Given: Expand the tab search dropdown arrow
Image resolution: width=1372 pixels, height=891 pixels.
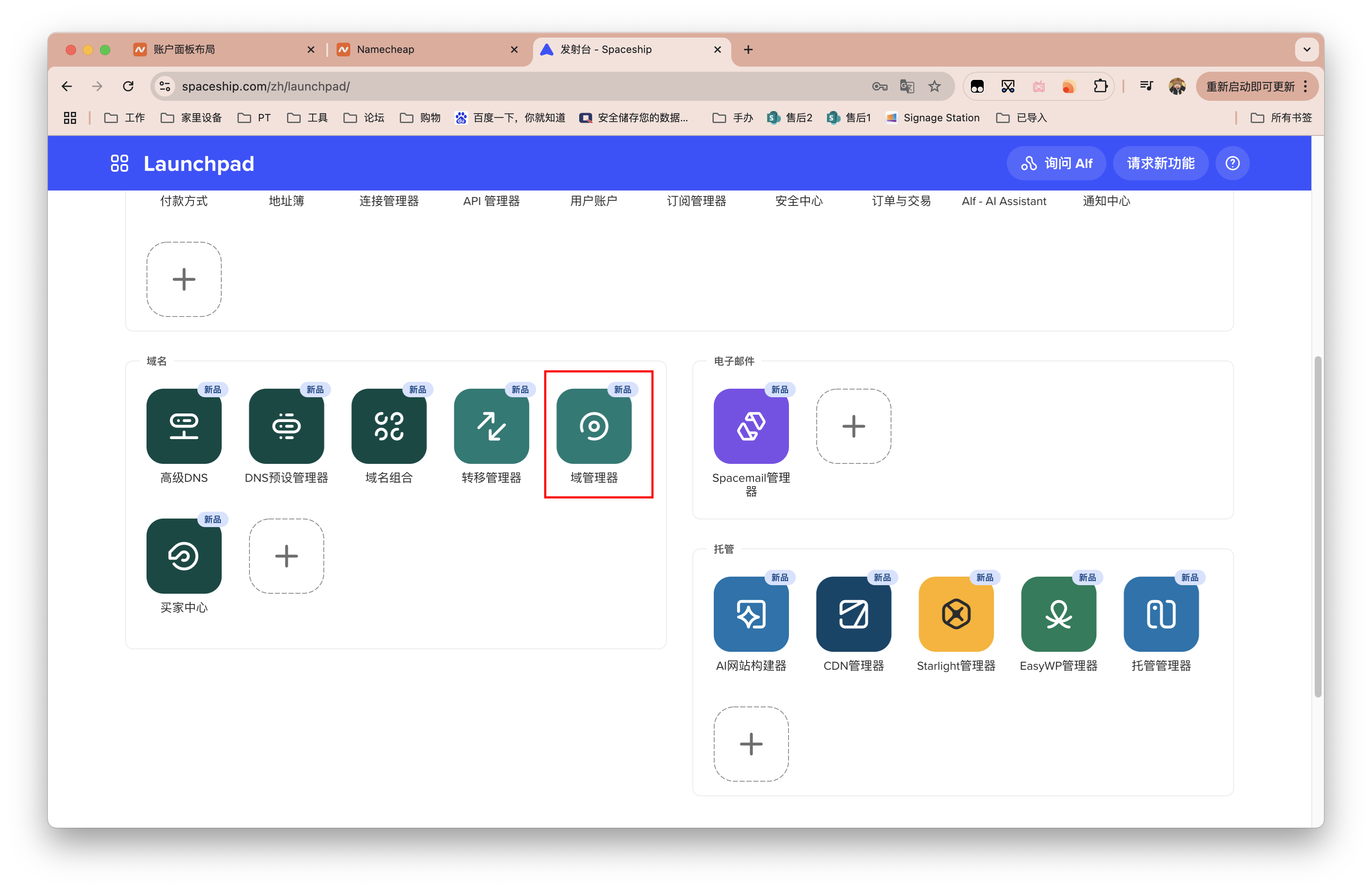Looking at the screenshot, I should (x=1306, y=50).
